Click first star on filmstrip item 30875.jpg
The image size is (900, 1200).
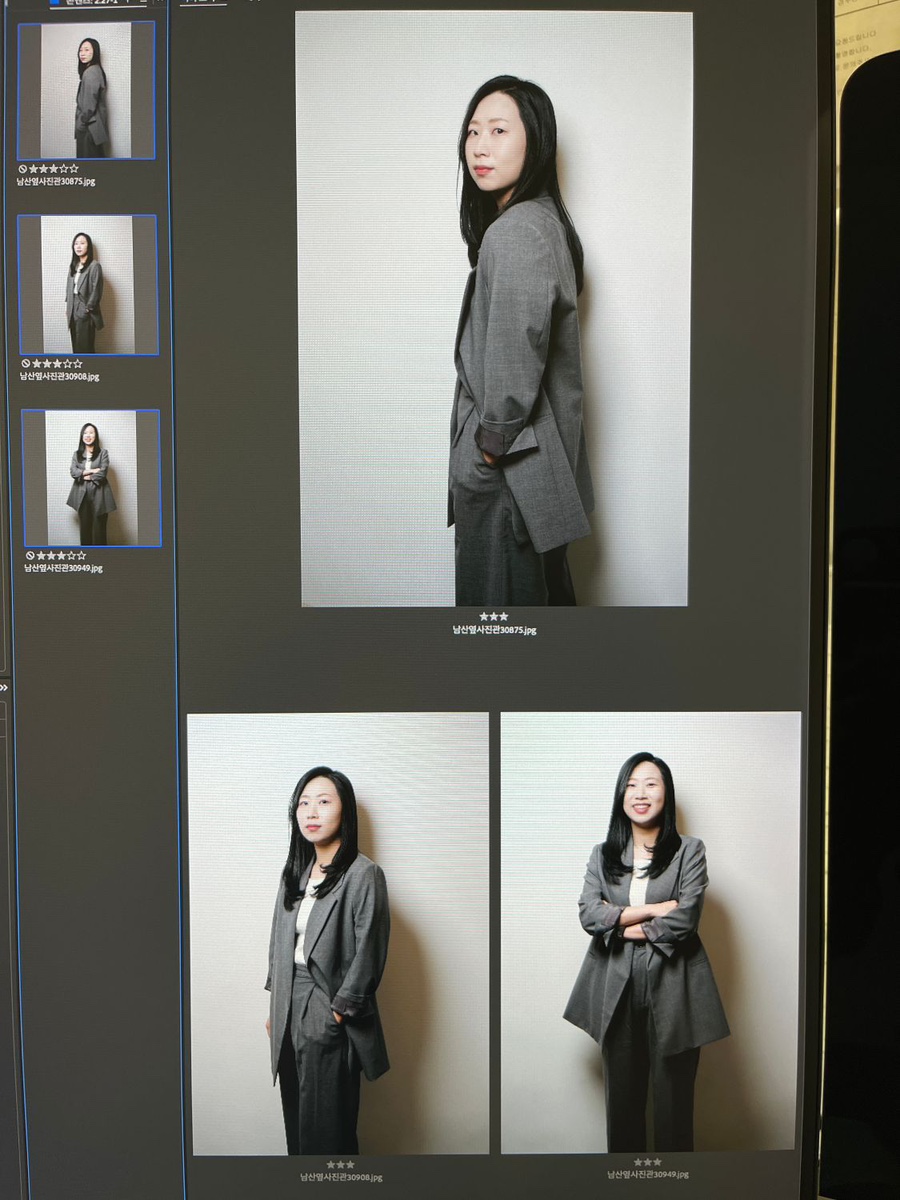click(33, 169)
